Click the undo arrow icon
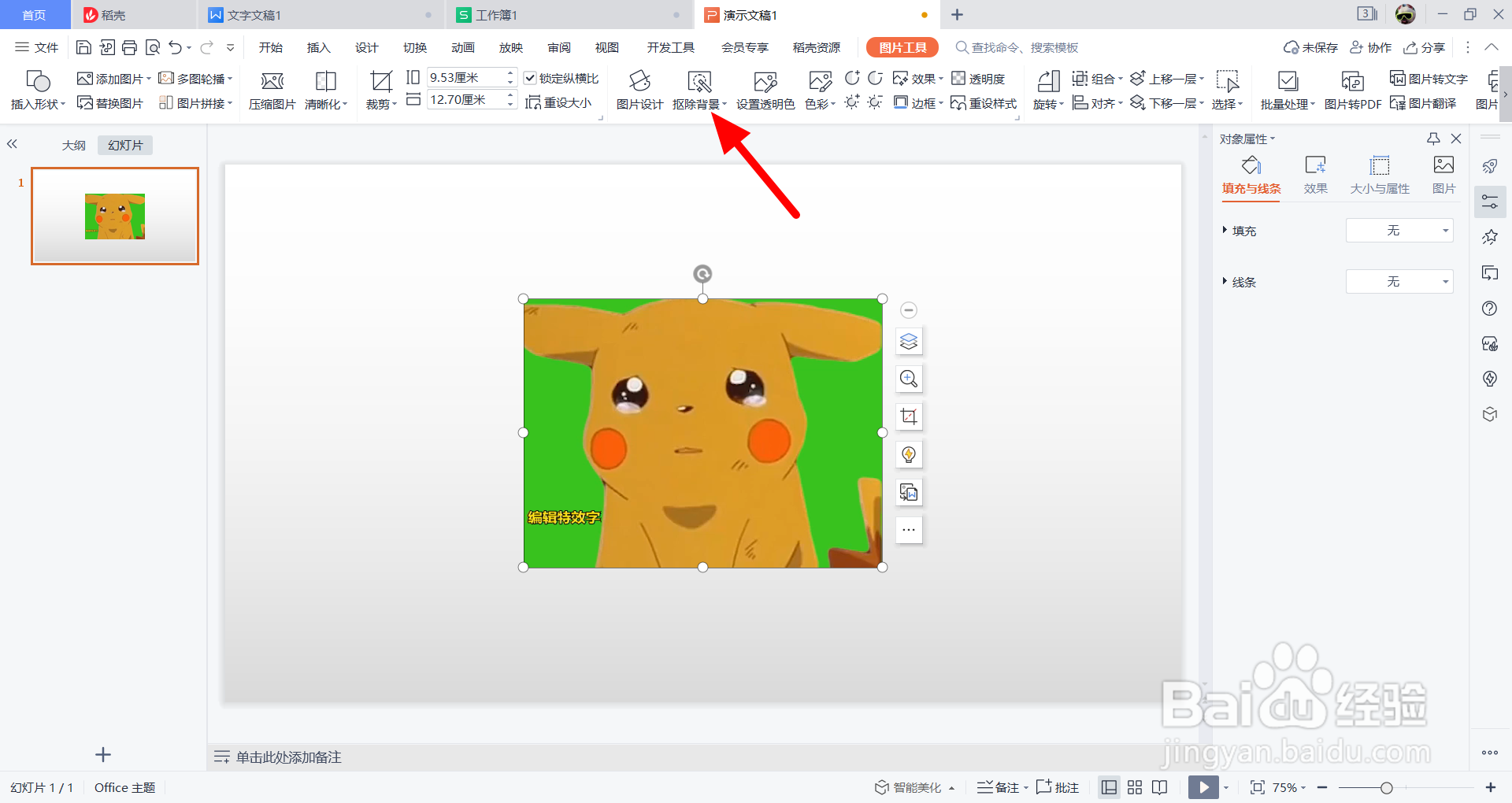 pyautogui.click(x=175, y=47)
